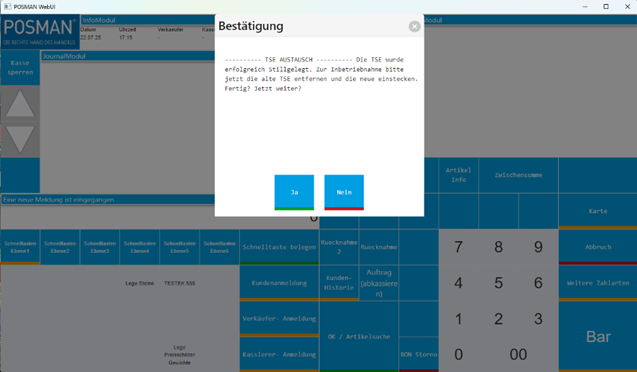Click the journal scroll down arrow
Image resolution: width=637 pixels, height=372 pixels.
tap(20, 139)
